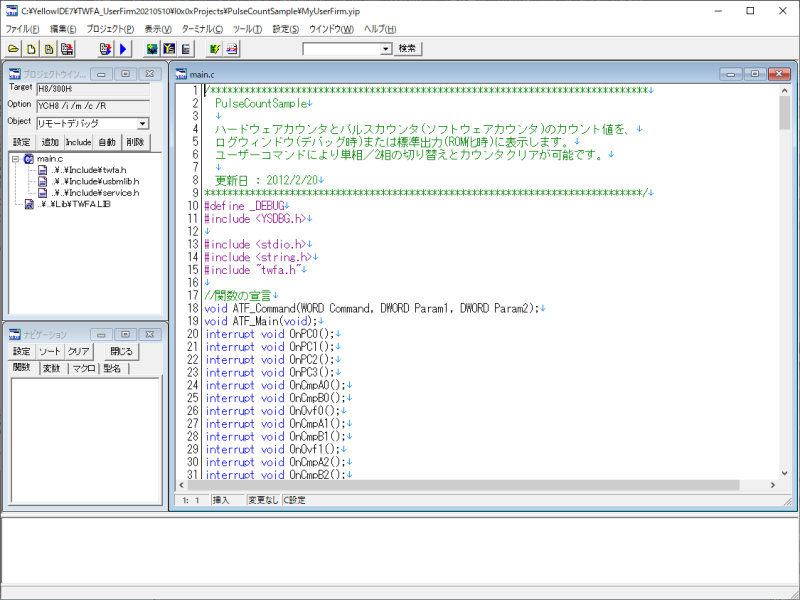Run the program with the blue triangle icon
800x600 pixels.
(x=123, y=49)
